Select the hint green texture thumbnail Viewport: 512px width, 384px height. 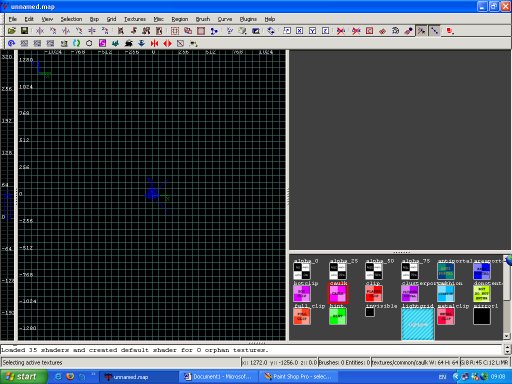[x=338, y=316]
